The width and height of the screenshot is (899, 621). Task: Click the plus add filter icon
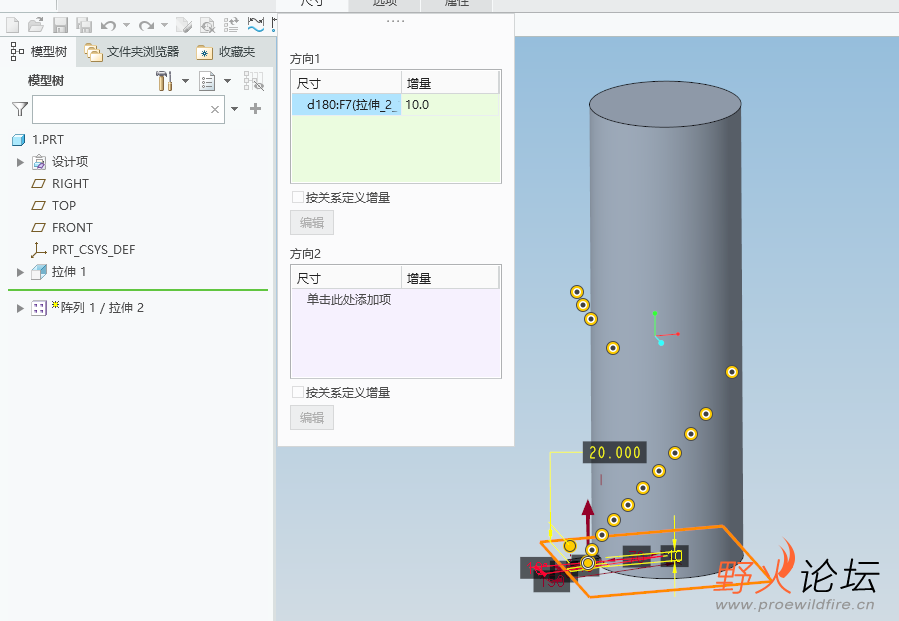coord(256,109)
